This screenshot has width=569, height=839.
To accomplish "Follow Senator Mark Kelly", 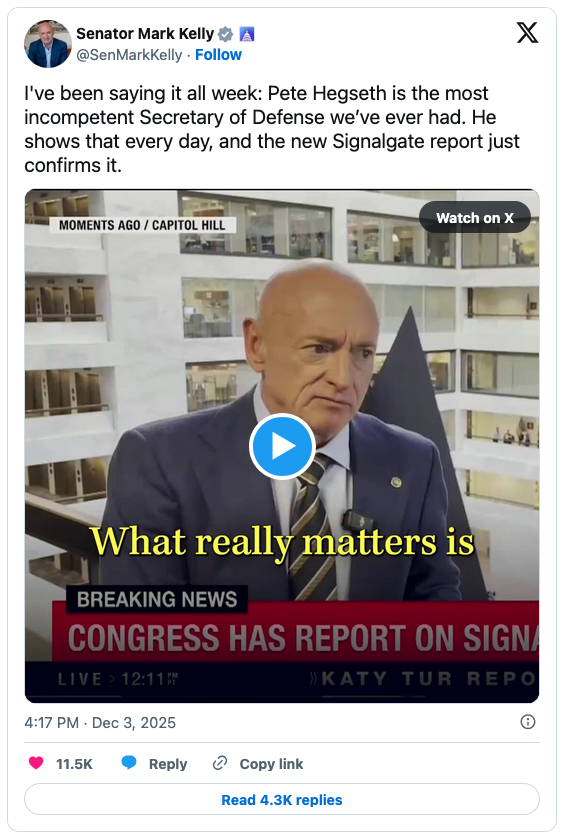I will pos(218,55).
